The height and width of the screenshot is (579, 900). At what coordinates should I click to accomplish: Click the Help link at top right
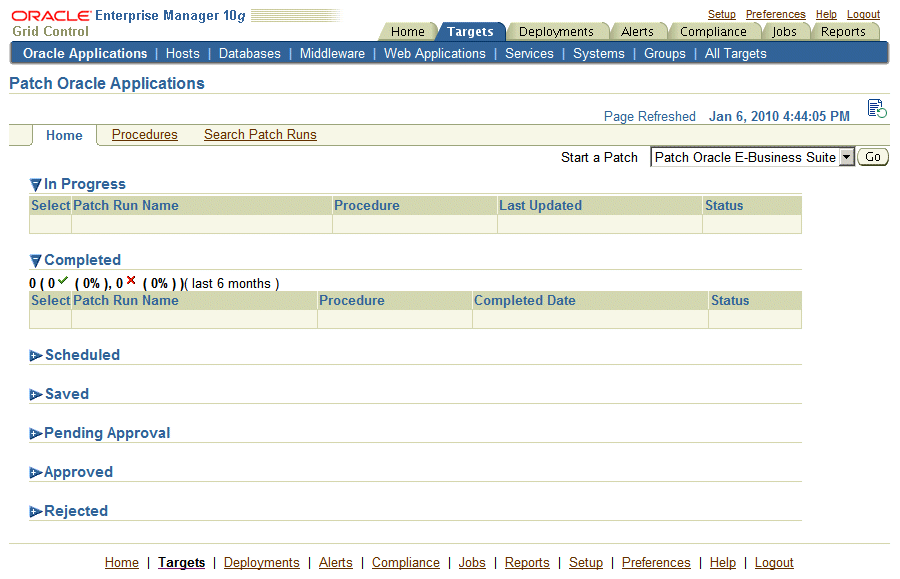pyautogui.click(x=826, y=14)
